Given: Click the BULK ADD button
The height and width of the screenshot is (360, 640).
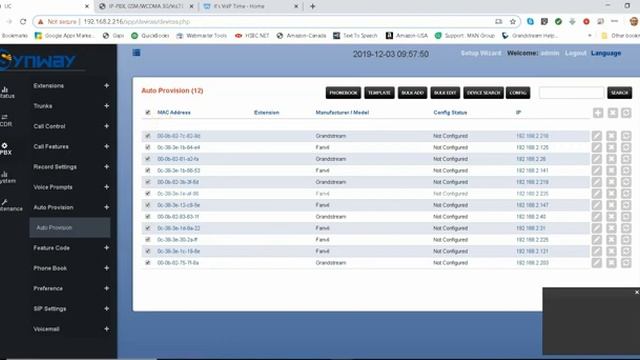Looking at the screenshot, I should pyautogui.click(x=413, y=93).
